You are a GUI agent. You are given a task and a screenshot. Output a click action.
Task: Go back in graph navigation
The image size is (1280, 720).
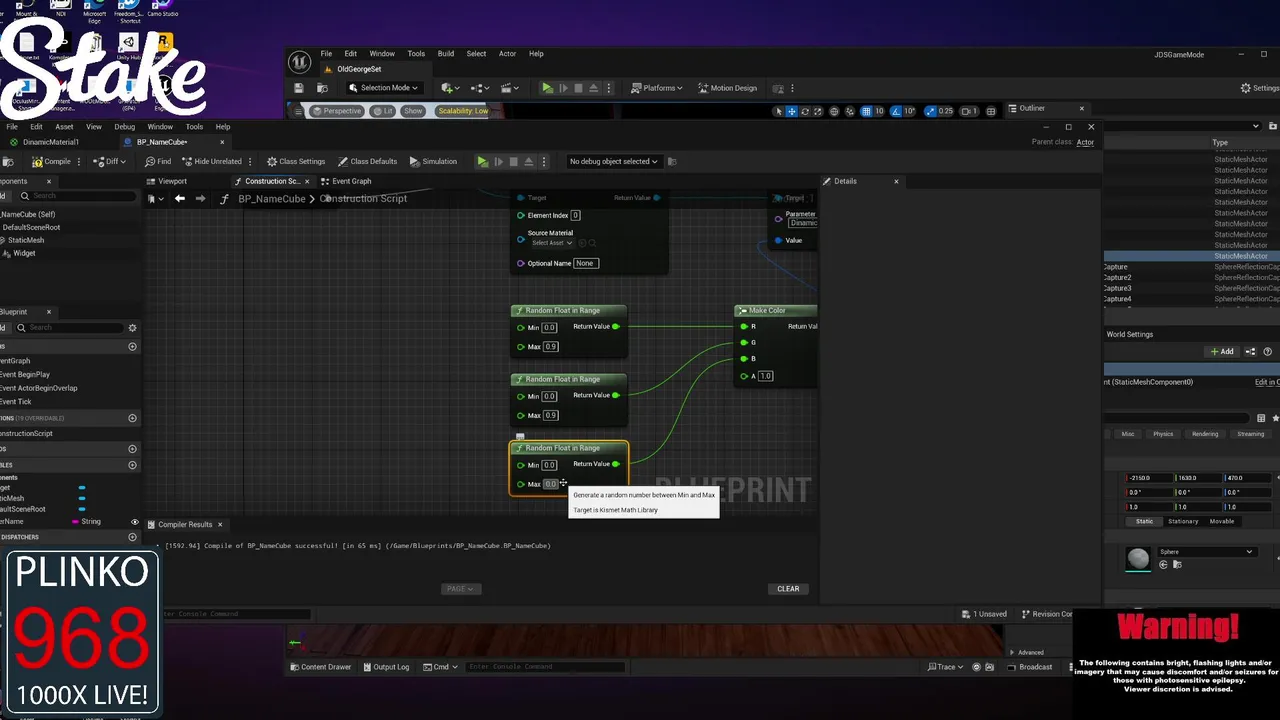click(180, 198)
